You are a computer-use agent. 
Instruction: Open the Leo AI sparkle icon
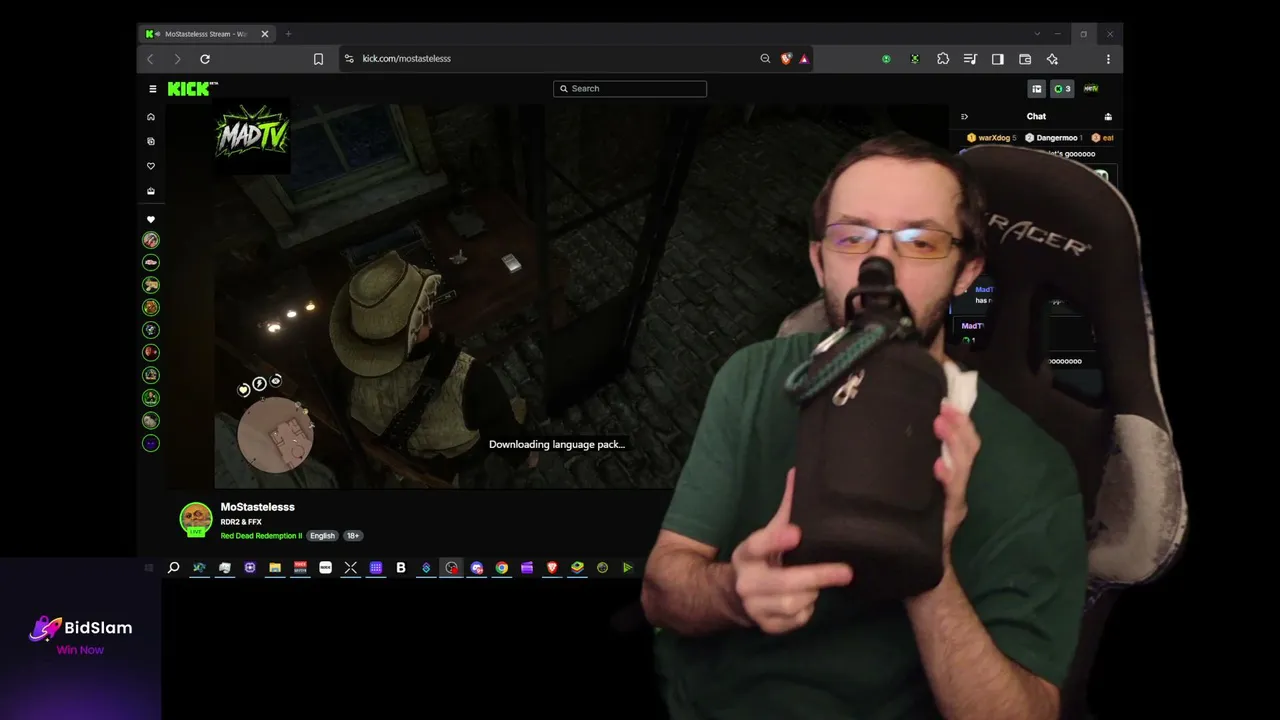click(1052, 59)
